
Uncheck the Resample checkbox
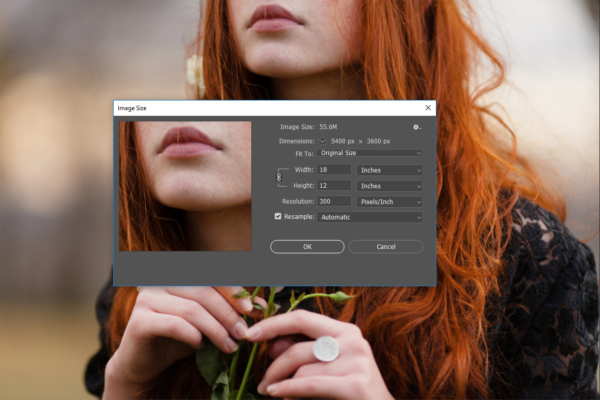(278, 216)
